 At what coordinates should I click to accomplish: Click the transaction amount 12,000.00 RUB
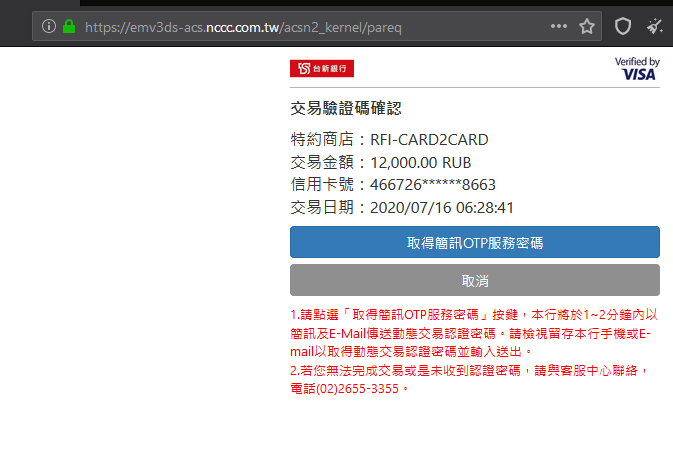[421, 163]
